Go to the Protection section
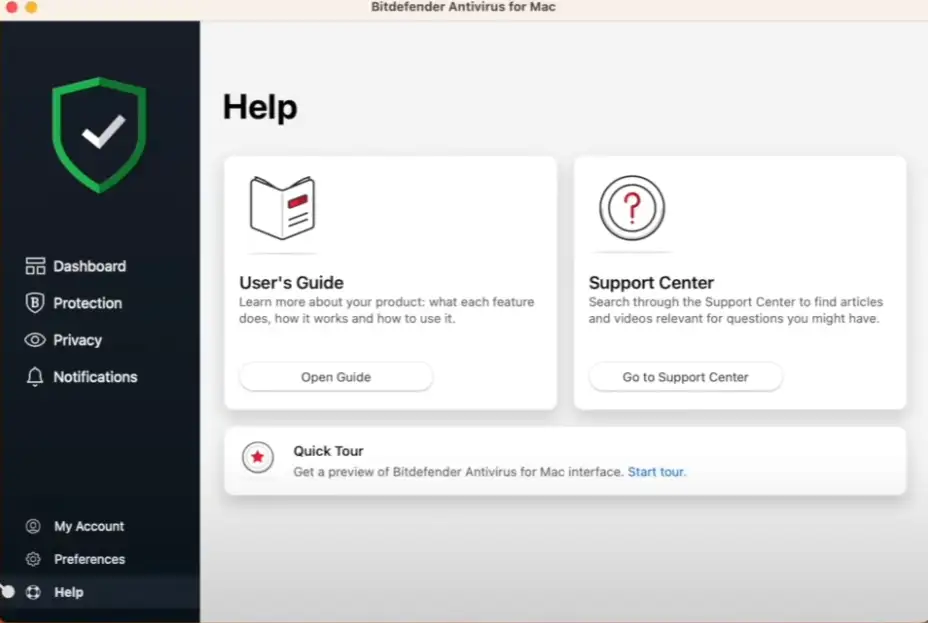The width and height of the screenshot is (928, 623). [87, 303]
